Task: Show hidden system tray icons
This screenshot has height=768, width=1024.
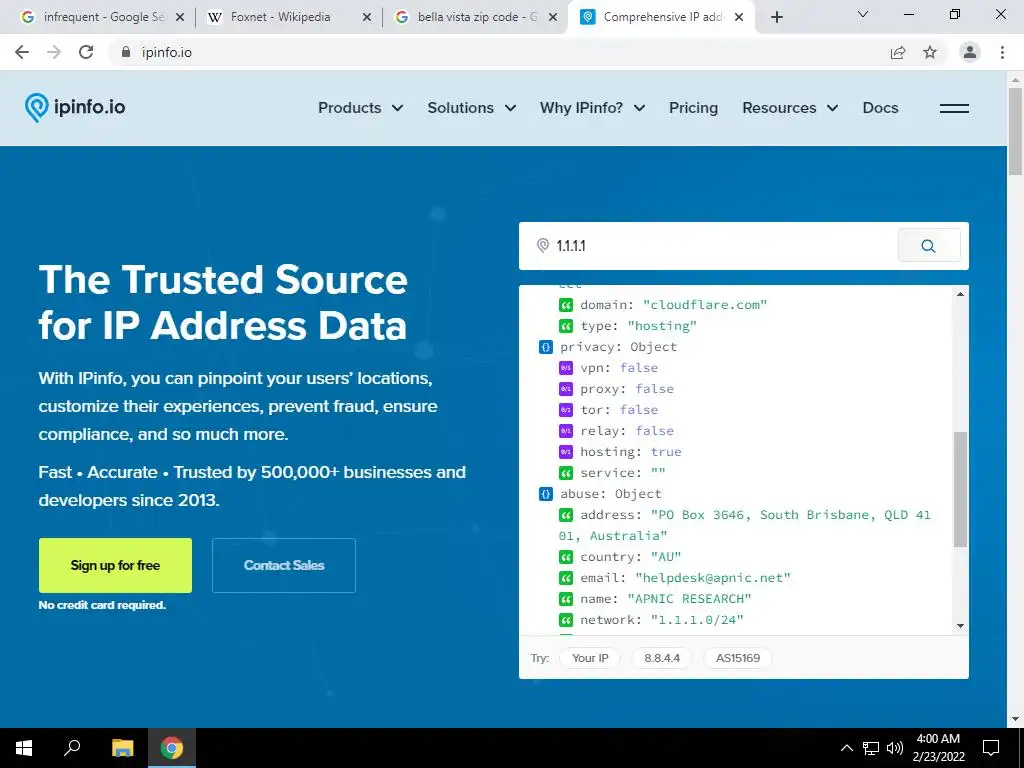Action: [846, 748]
